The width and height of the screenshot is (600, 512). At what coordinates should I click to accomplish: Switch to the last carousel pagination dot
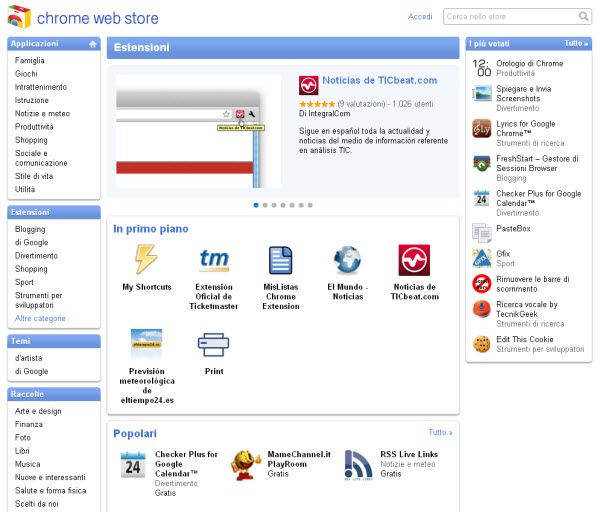coord(310,205)
